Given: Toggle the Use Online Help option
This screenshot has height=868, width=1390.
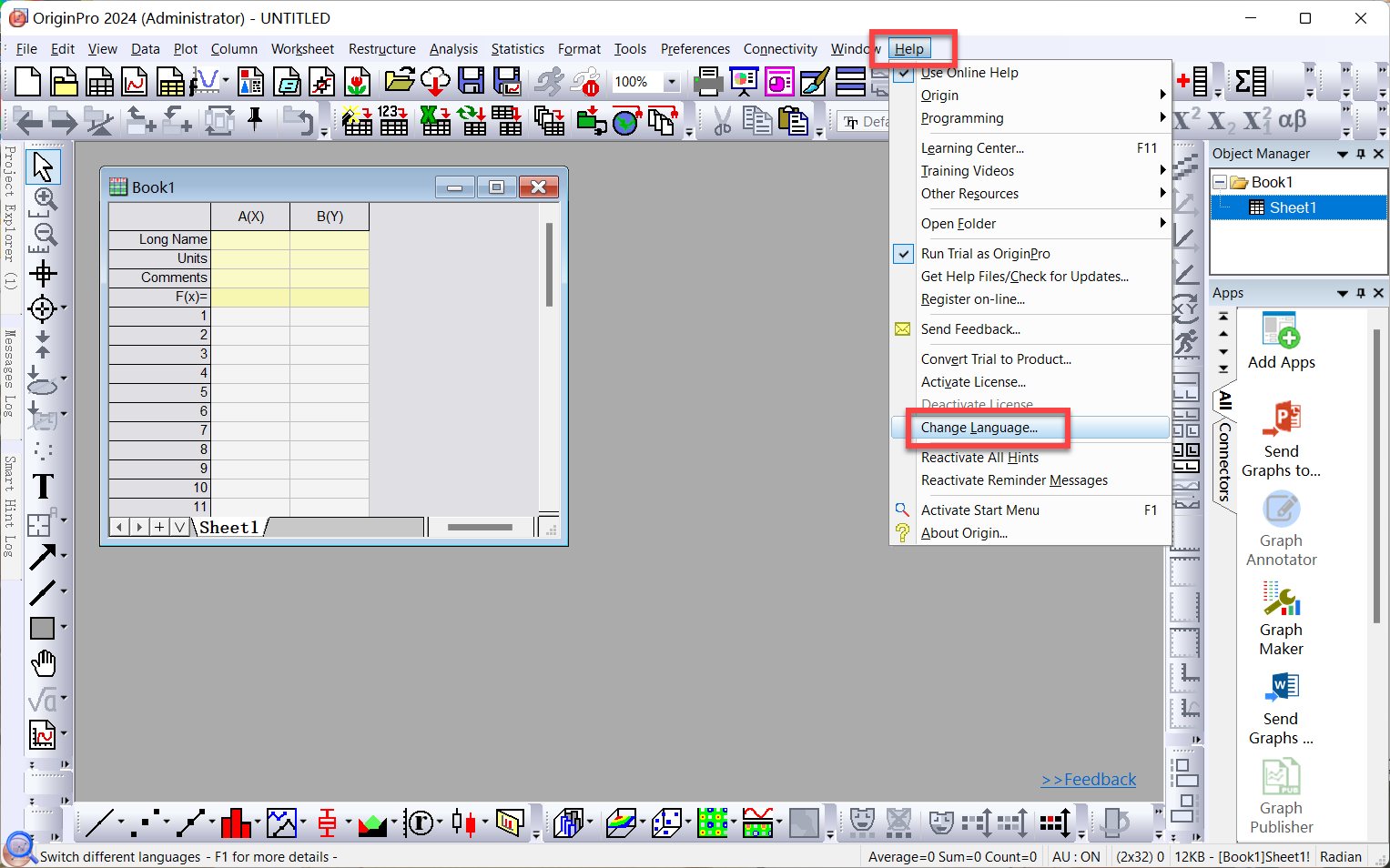Looking at the screenshot, I should (969, 73).
